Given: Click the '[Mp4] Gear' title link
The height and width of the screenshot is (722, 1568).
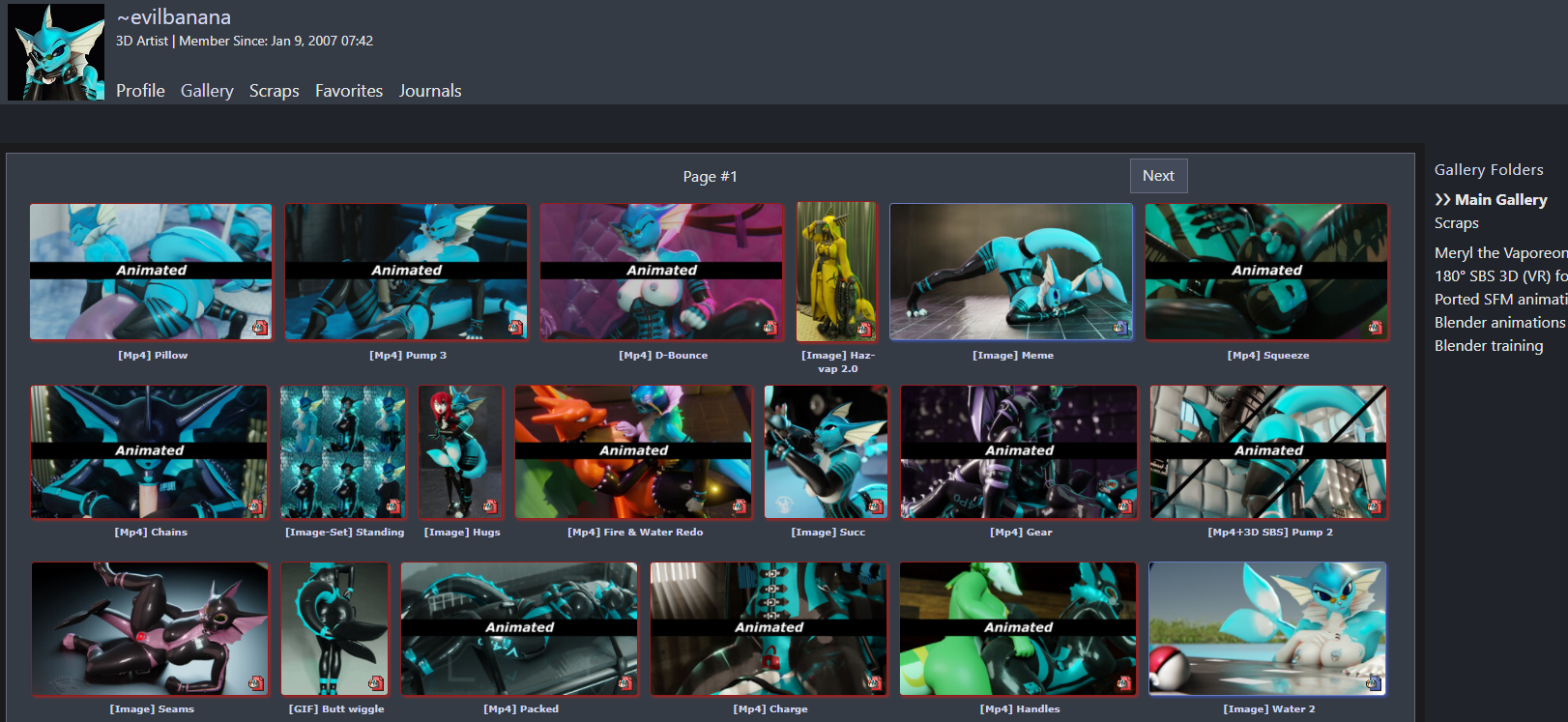Looking at the screenshot, I should [x=1021, y=533].
